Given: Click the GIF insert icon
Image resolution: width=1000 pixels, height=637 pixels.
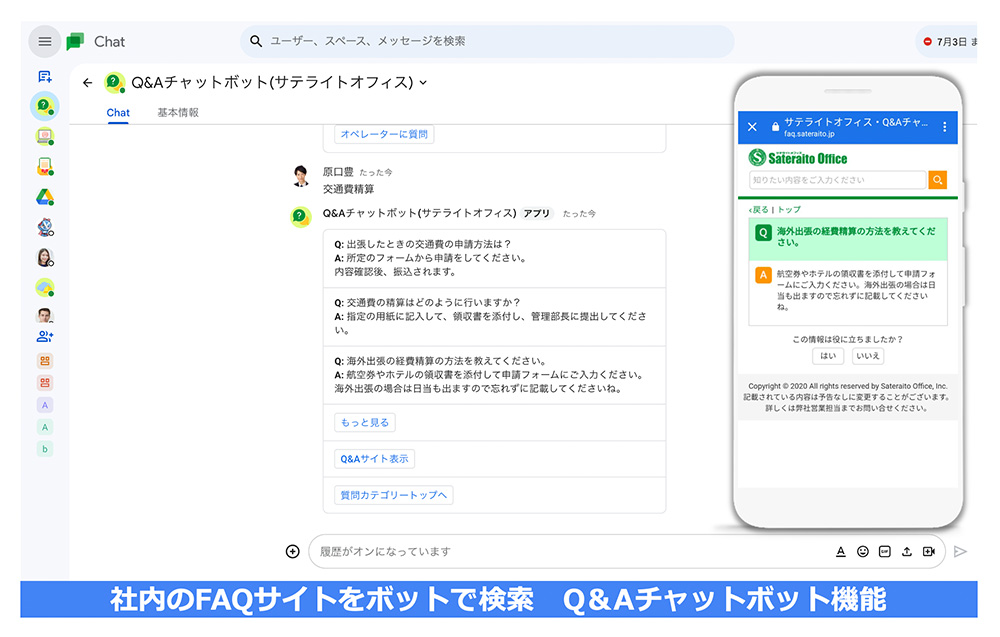Looking at the screenshot, I should click(x=885, y=551).
